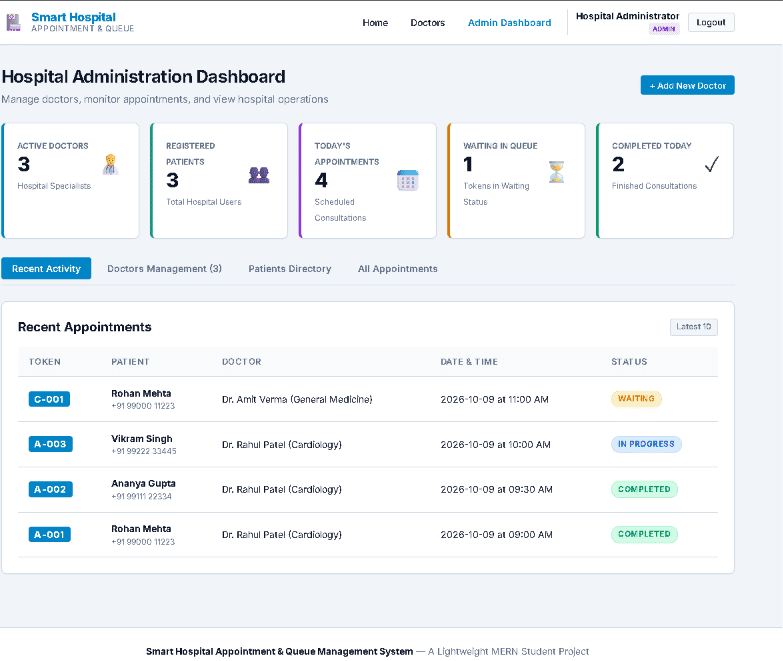
Task: Click phone number +91 99222 33445
Action: (x=144, y=451)
